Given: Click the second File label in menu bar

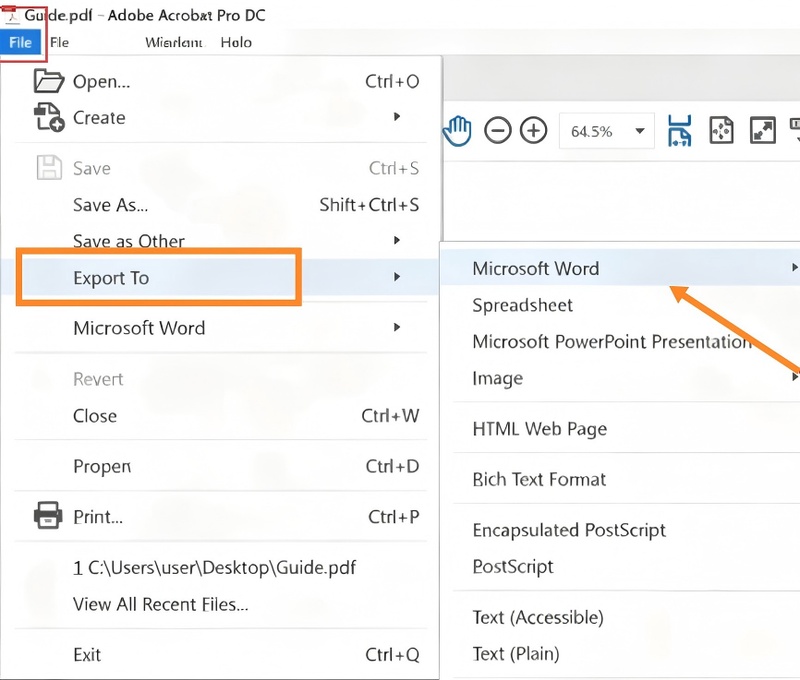Looking at the screenshot, I should click(x=60, y=42).
